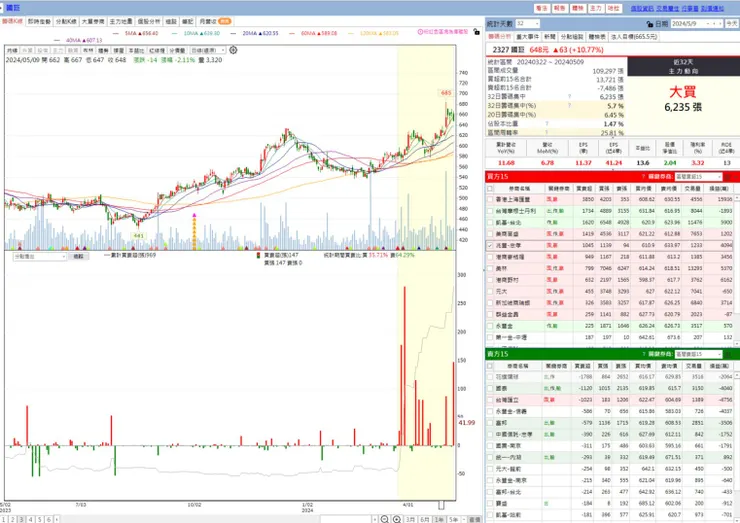Screen dimensions: 740x523
Task: Click the settings icon in 買方15 header
Action: tap(728, 177)
